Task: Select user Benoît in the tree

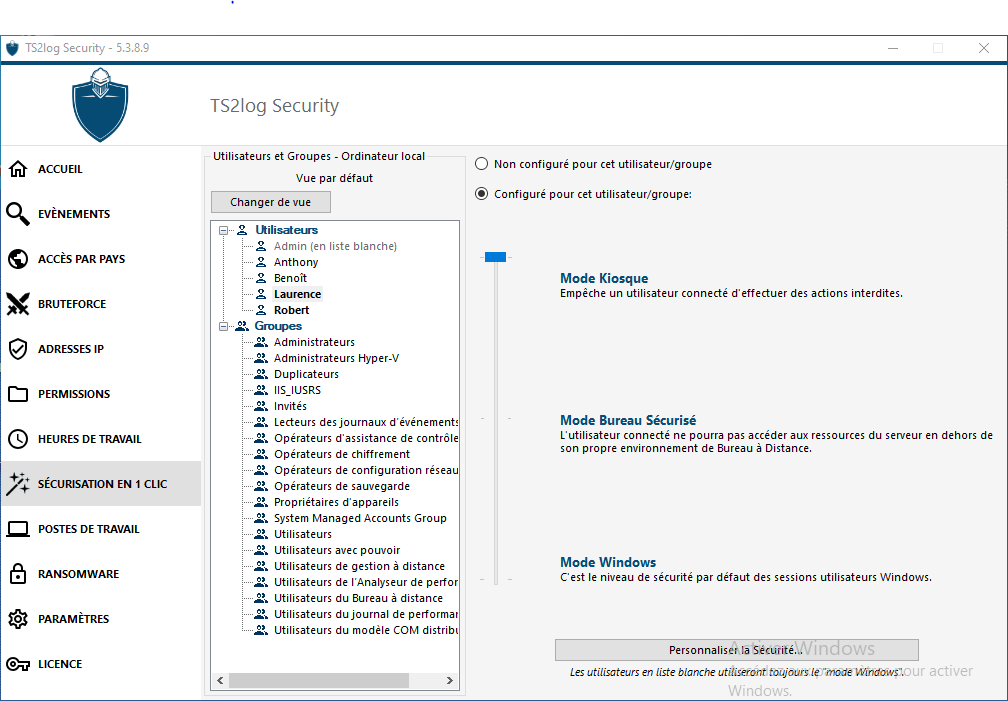Action: coord(290,278)
